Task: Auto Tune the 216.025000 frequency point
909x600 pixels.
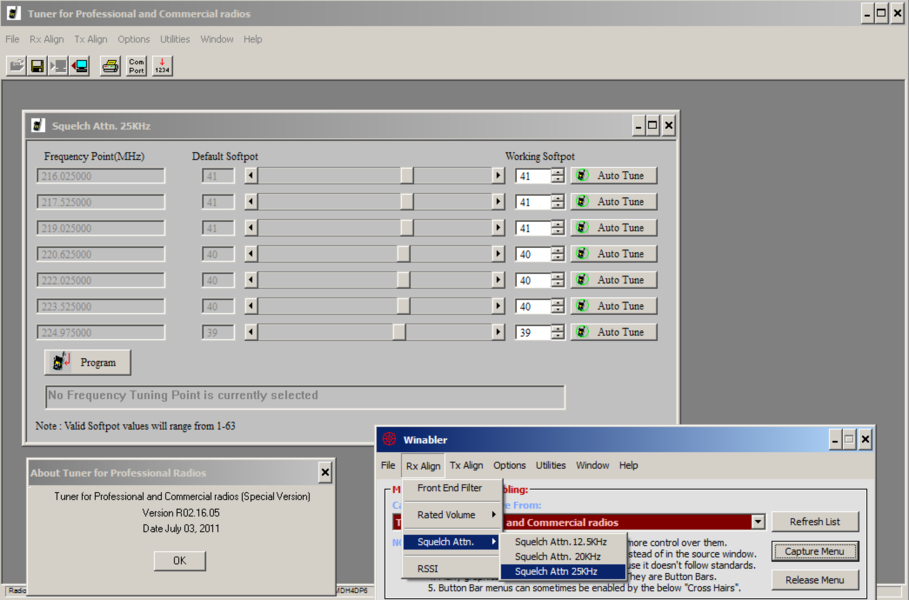Action: tap(613, 176)
